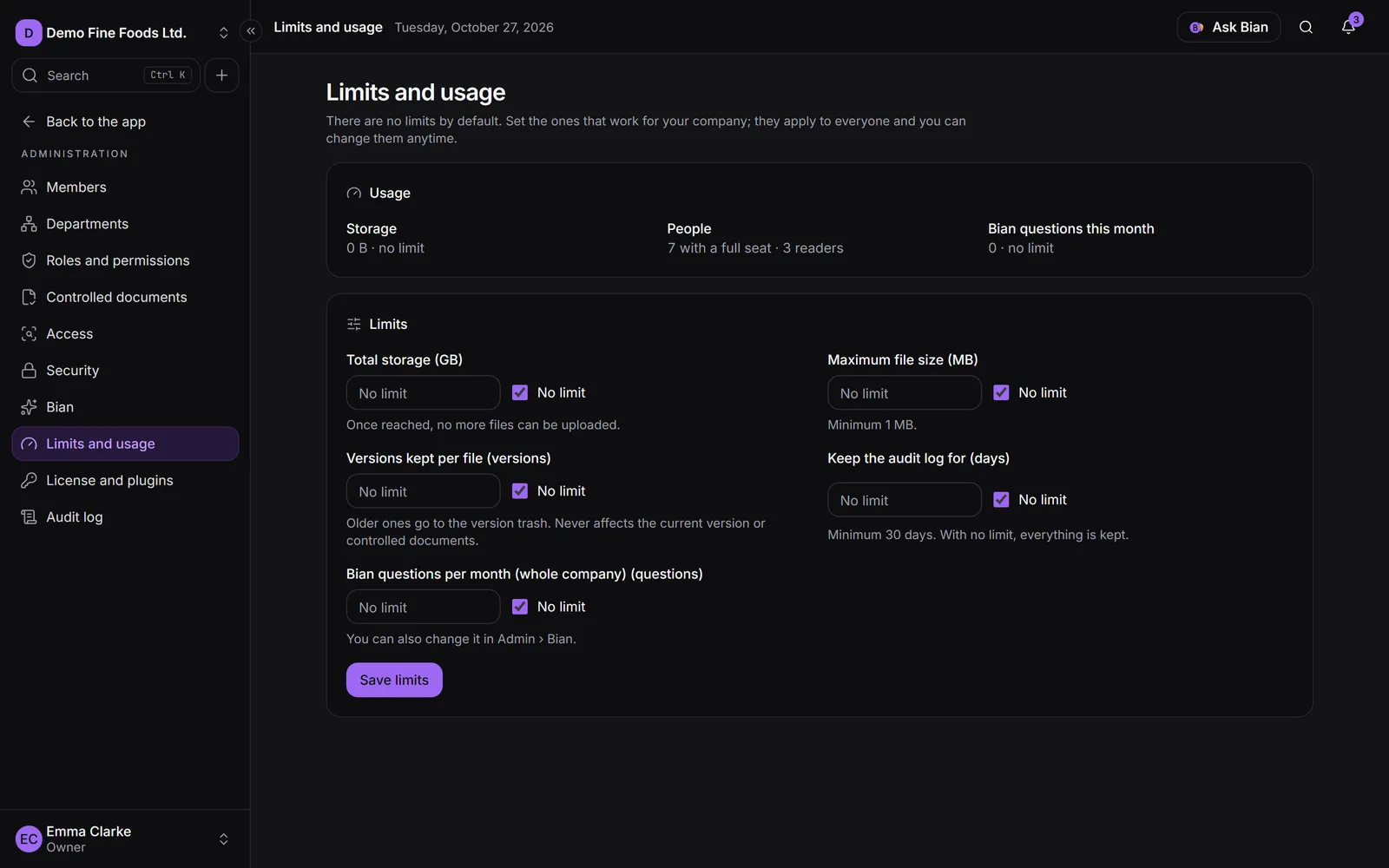Screen dimensions: 1389x868
Task: Click the EC user avatar
Action: (x=29, y=839)
